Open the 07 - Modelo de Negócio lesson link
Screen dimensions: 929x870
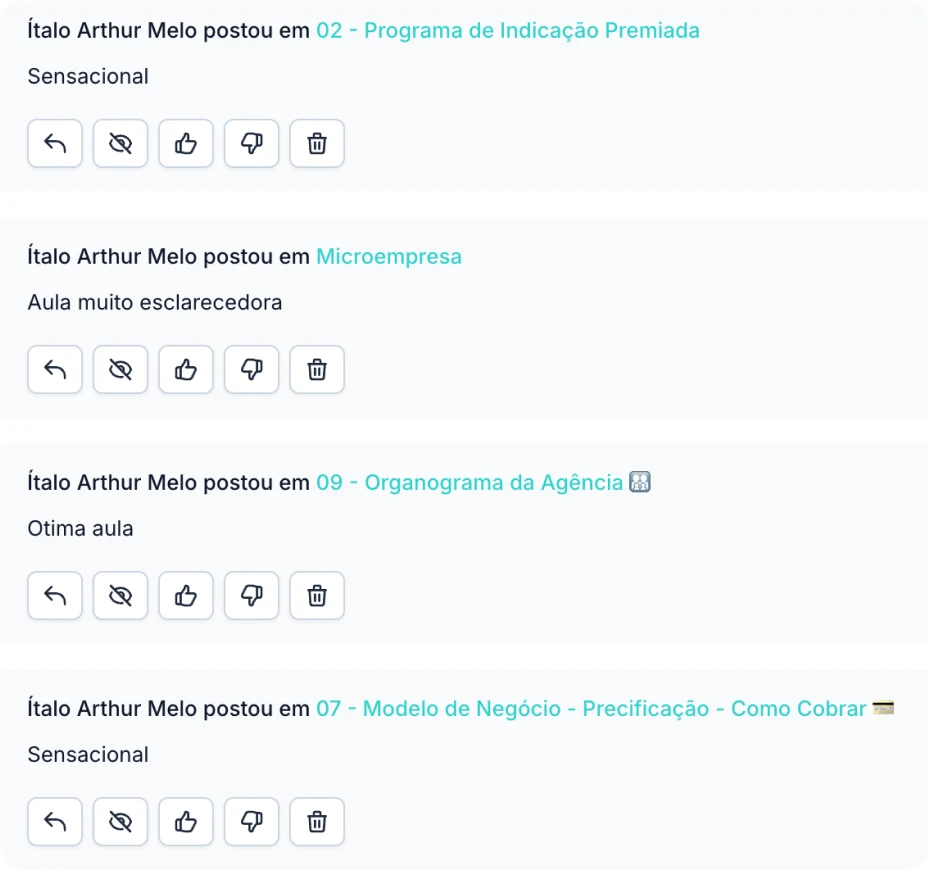(605, 709)
